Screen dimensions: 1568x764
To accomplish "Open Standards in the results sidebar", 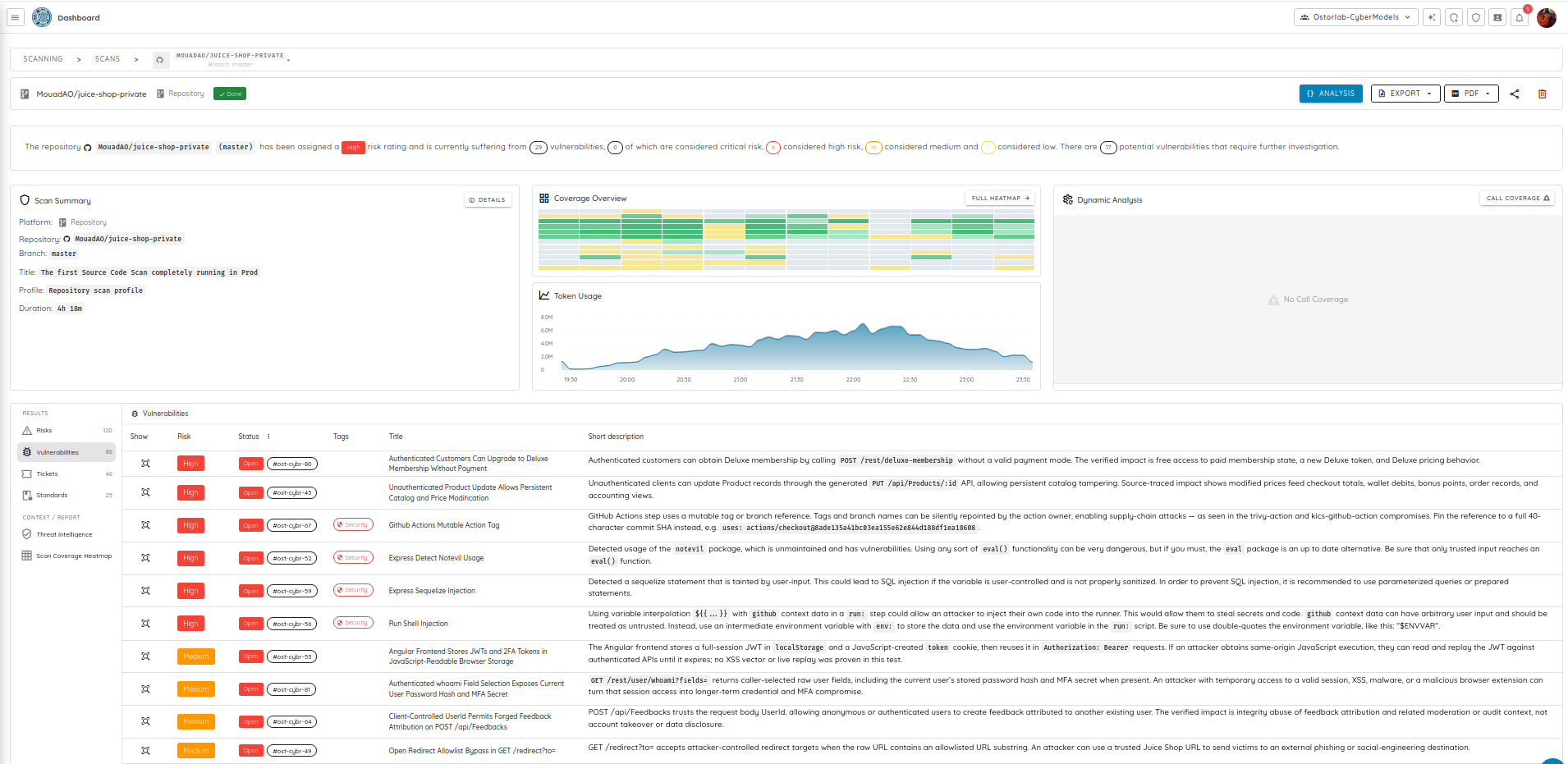I will point(66,496).
